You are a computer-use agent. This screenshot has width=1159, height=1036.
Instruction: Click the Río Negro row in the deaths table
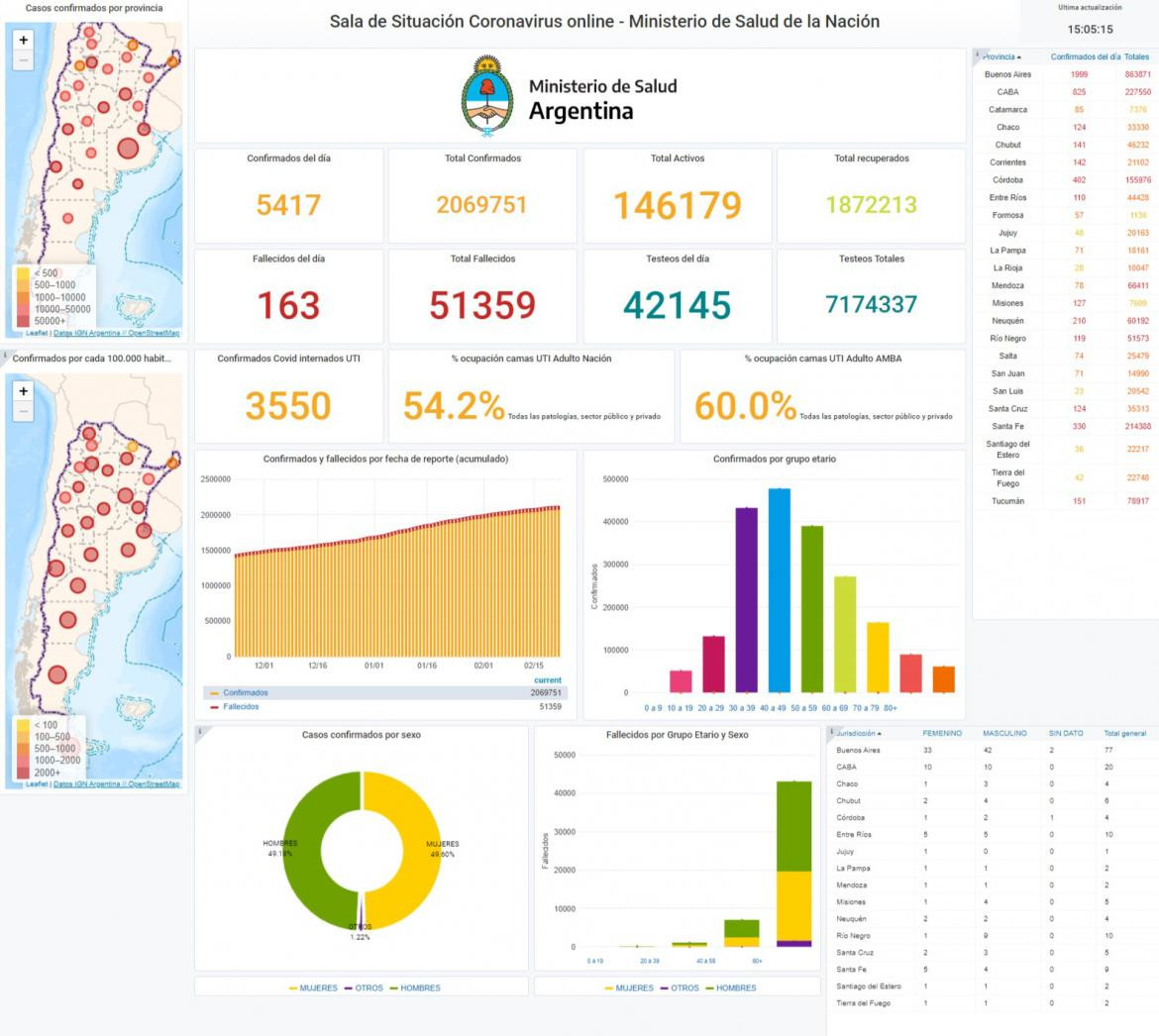click(991, 936)
